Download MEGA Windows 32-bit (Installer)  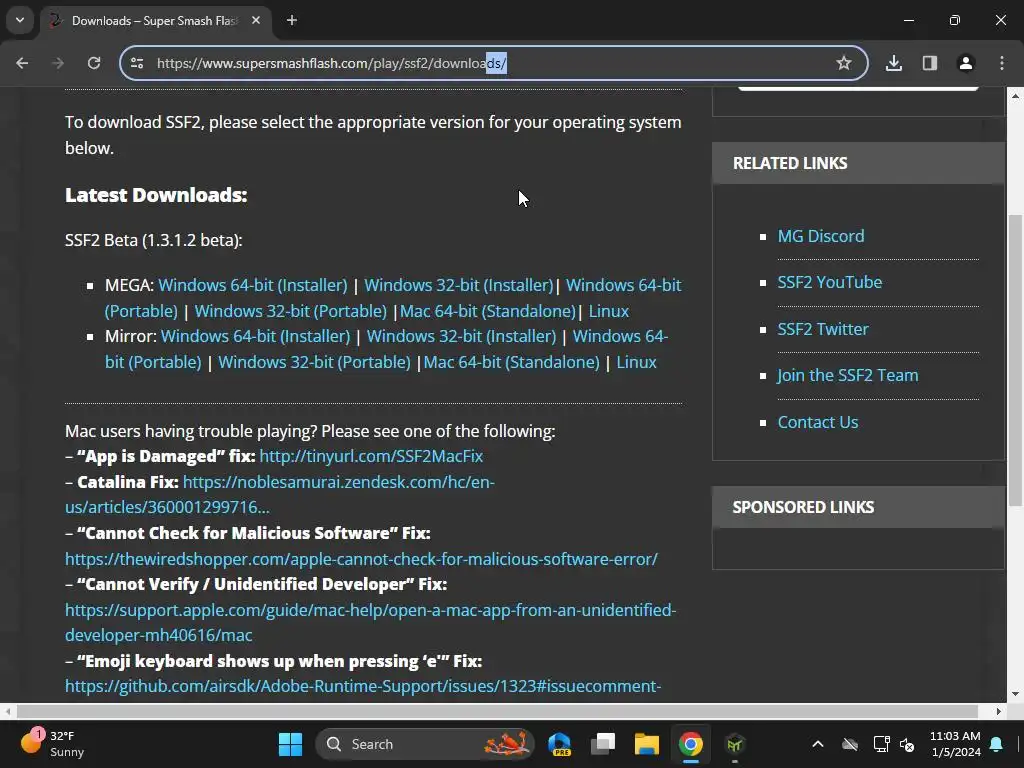[x=458, y=285]
